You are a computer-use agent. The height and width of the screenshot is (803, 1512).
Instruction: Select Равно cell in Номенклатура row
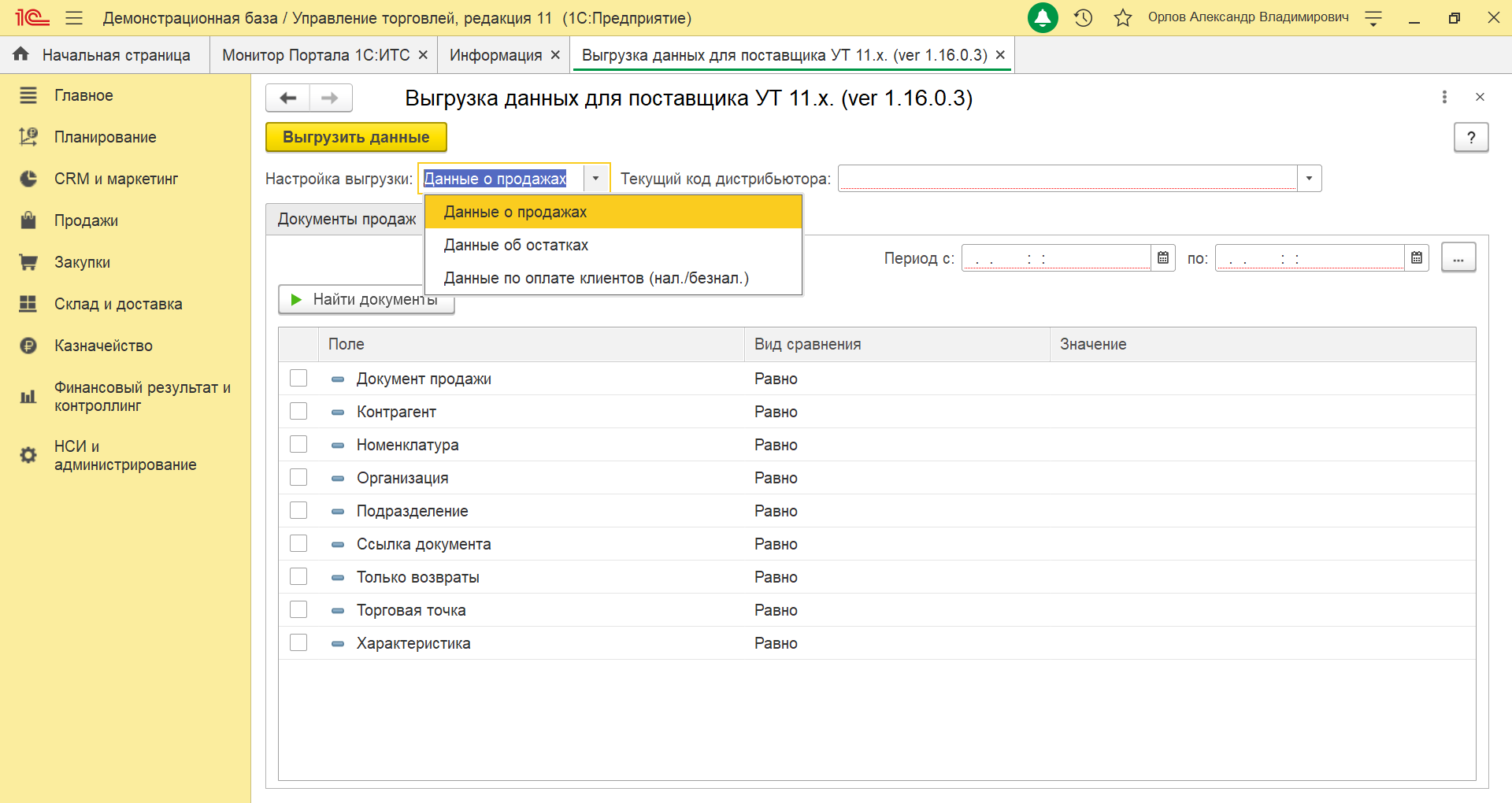tap(897, 444)
